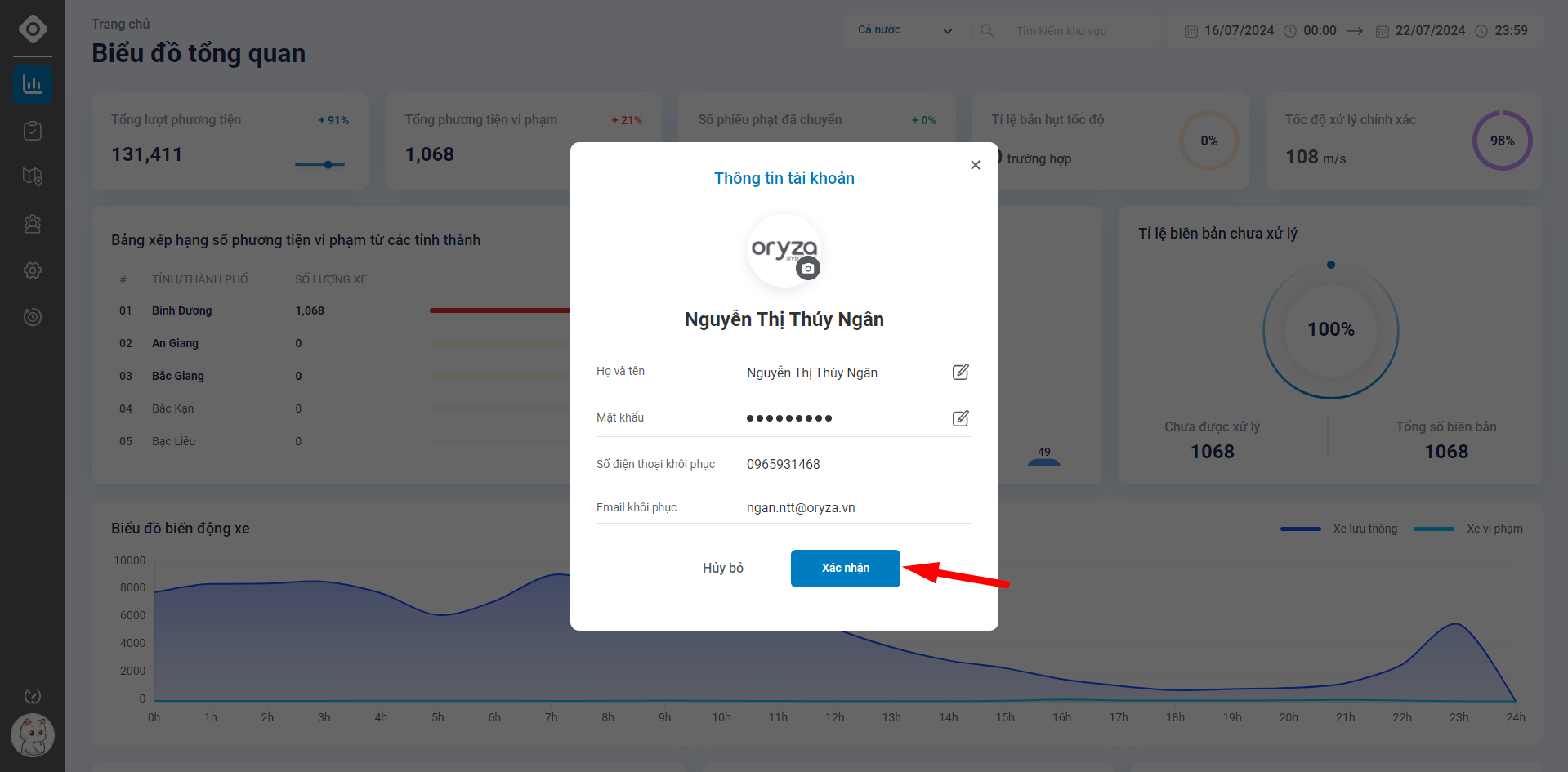Click clock icon beside 23:59

pos(1481,31)
